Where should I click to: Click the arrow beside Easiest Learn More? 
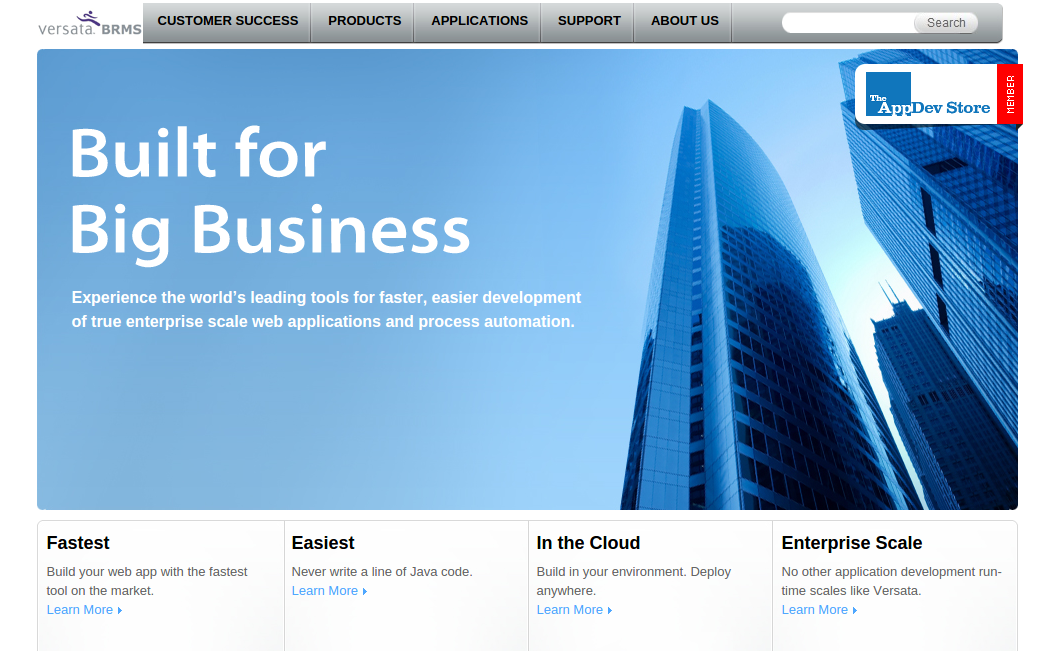tap(365, 592)
